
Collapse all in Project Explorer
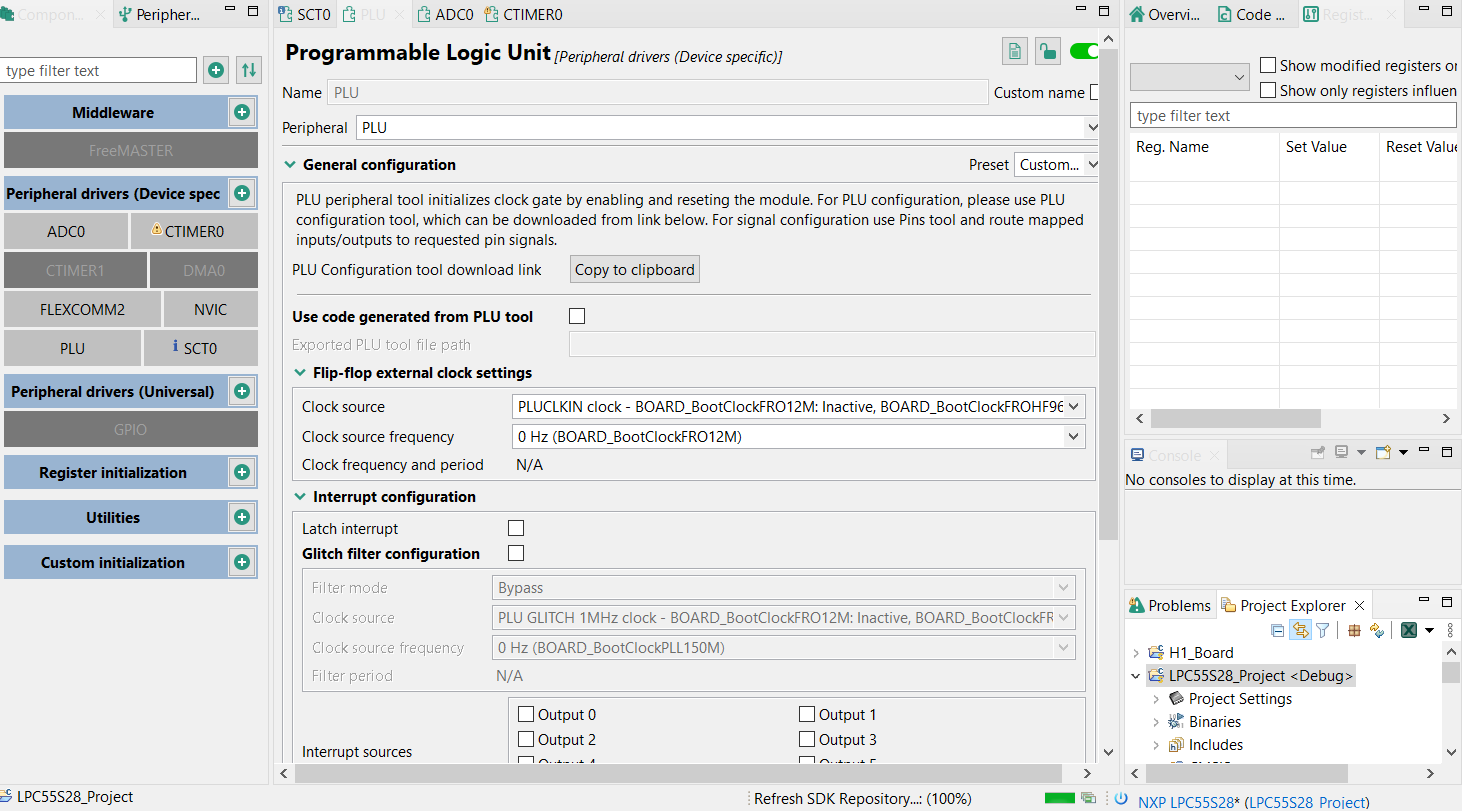pos(1277,630)
